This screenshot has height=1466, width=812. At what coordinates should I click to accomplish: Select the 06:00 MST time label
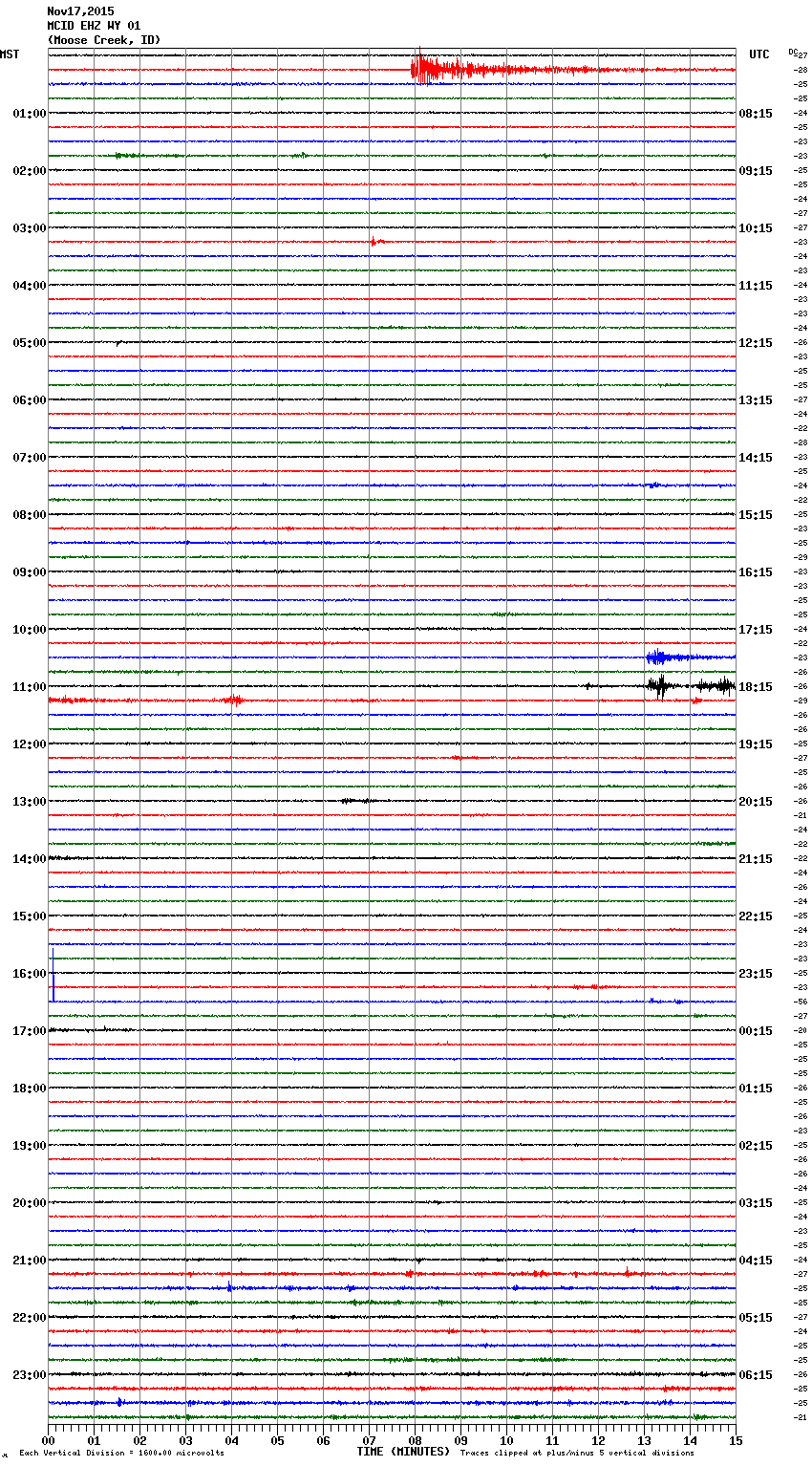[x=30, y=400]
